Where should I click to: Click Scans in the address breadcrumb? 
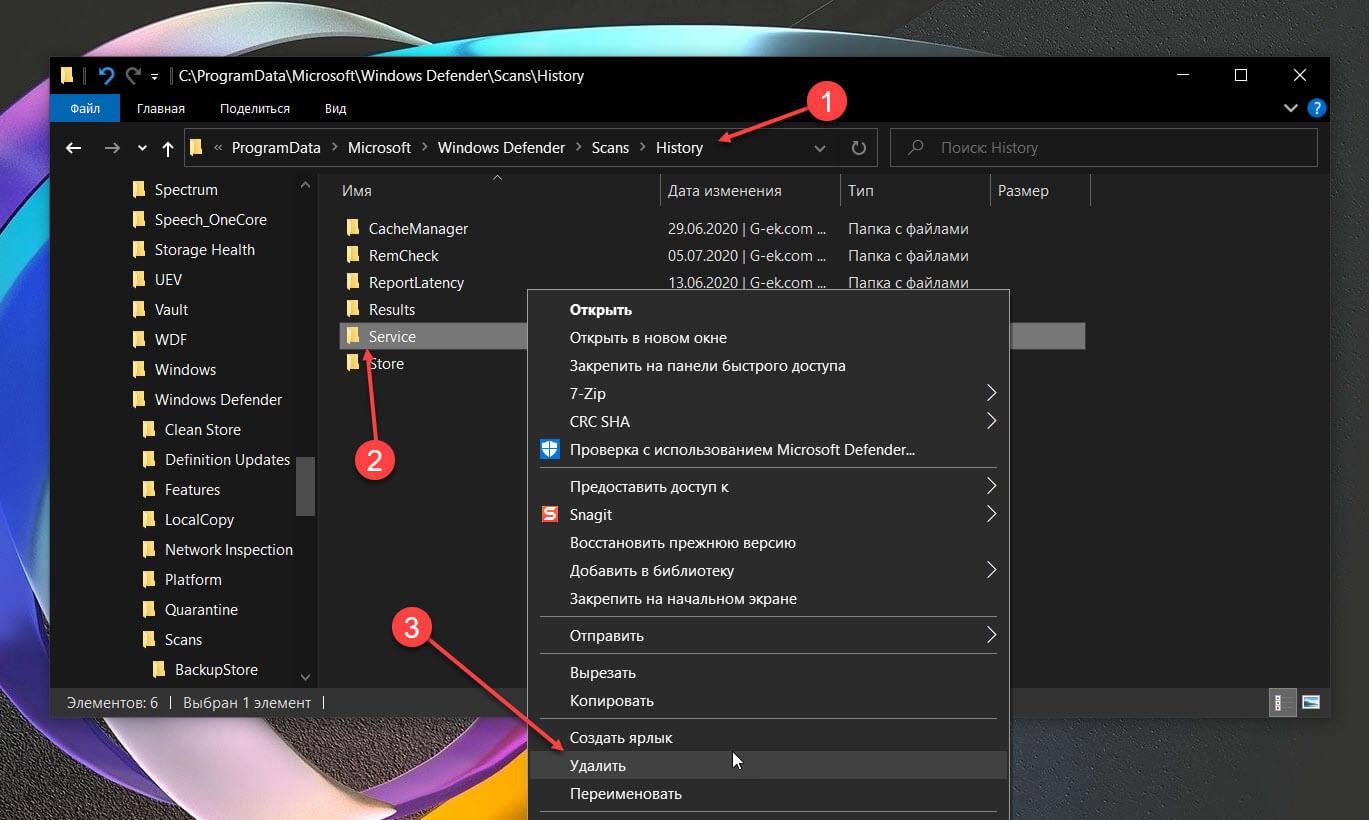pyautogui.click(x=610, y=147)
